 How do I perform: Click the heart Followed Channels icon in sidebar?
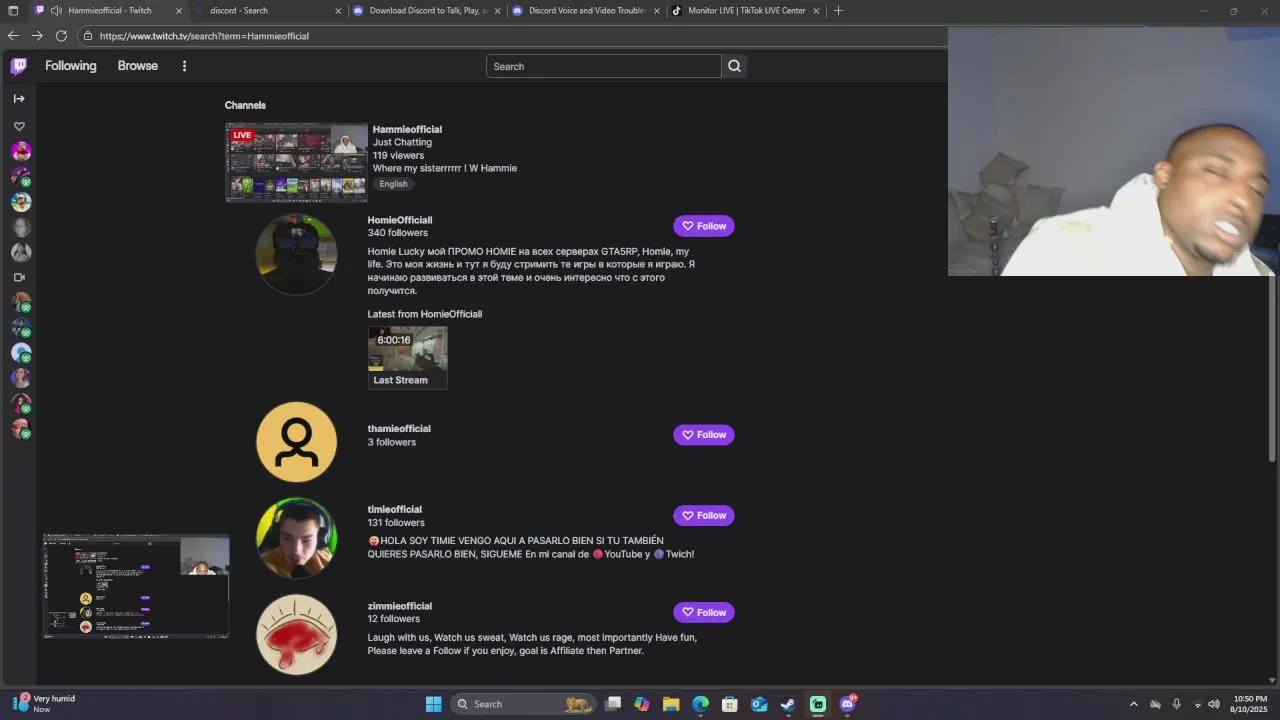[19, 126]
